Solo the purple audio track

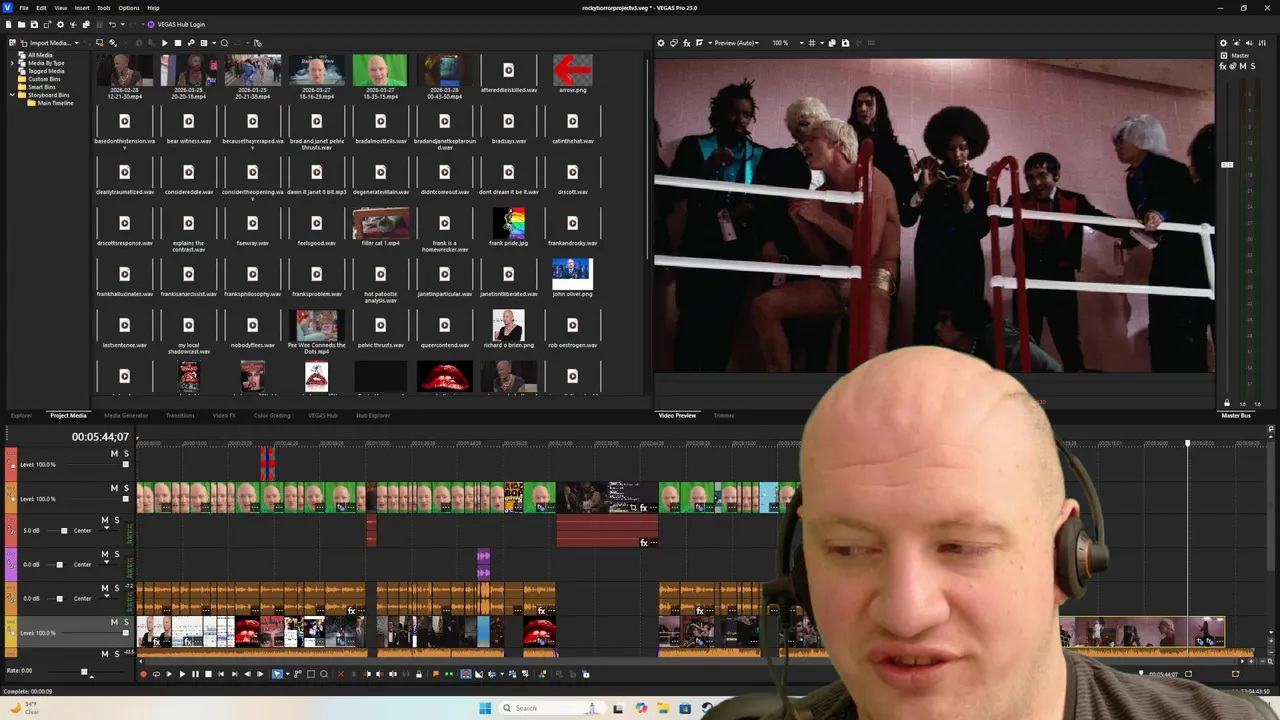click(117, 554)
